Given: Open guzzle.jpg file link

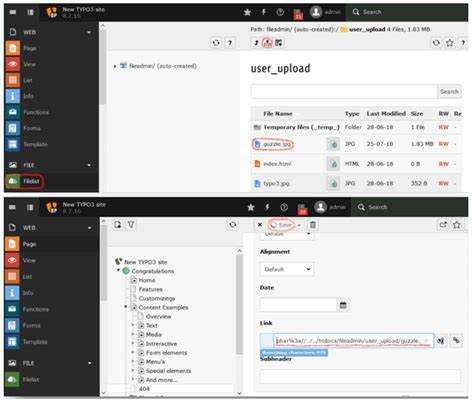Looking at the screenshot, I should (x=277, y=144).
